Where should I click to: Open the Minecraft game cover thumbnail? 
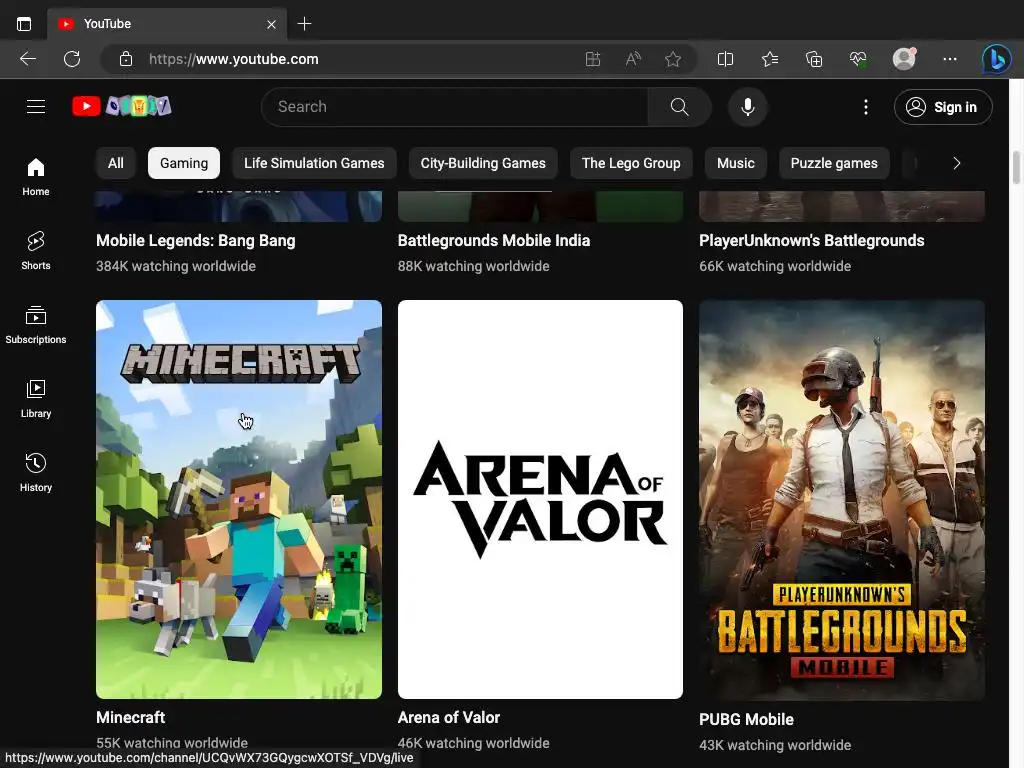pyautogui.click(x=239, y=500)
